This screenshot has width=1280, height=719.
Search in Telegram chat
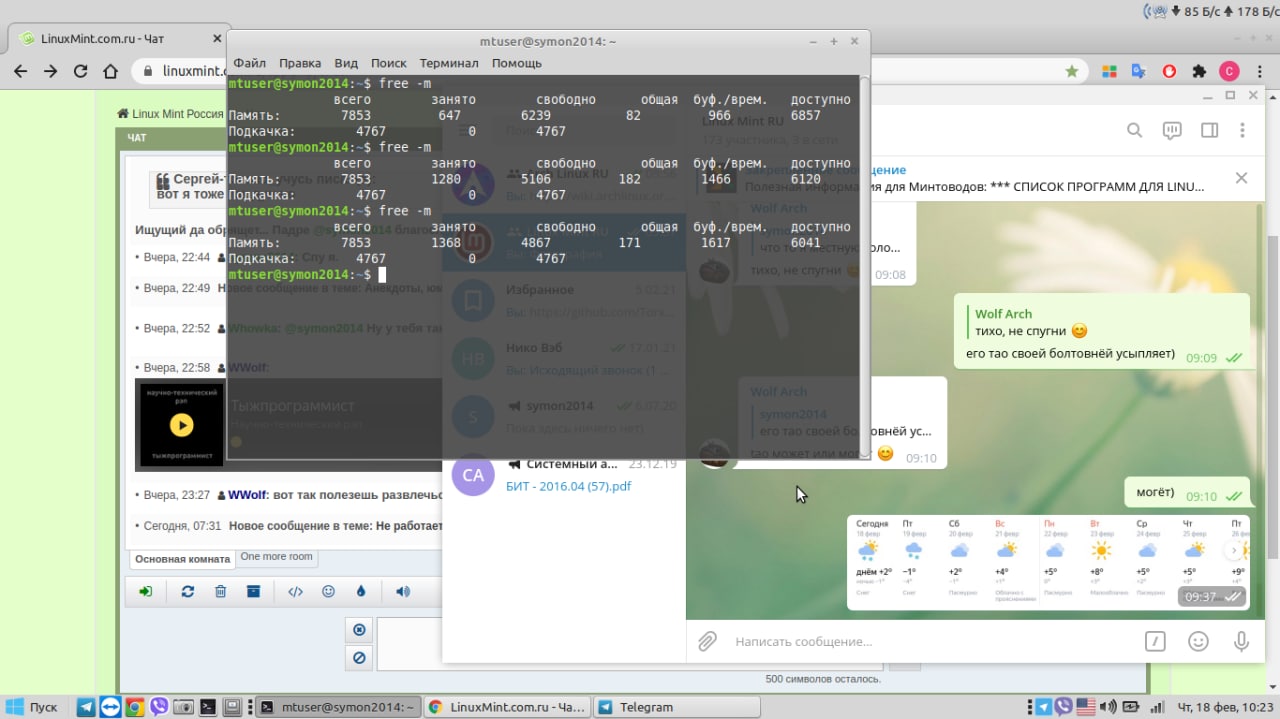click(x=1134, y=130)
